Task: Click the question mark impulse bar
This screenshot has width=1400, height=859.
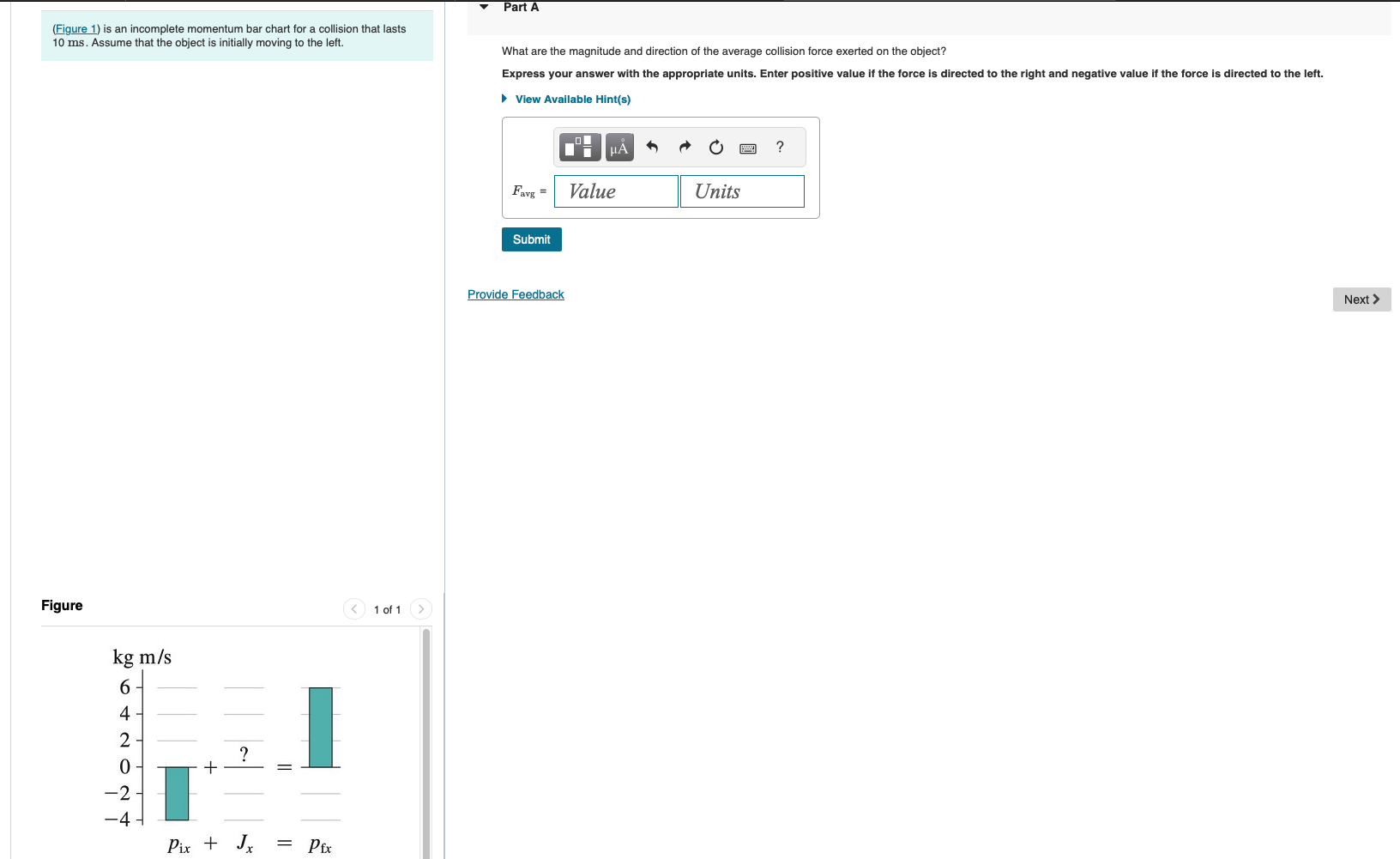Action: 244,755
